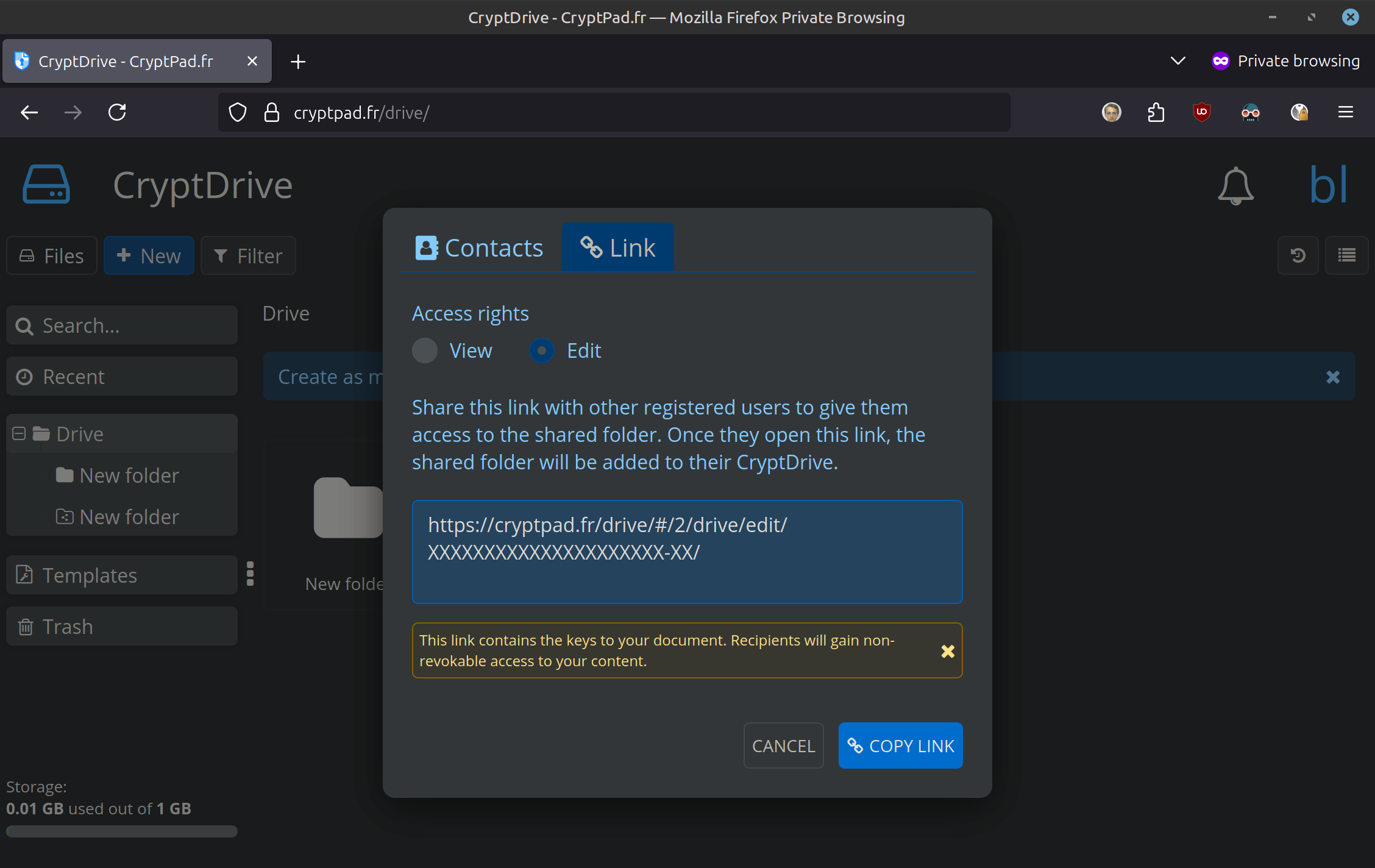Select the View access right

tap(425, 350)
